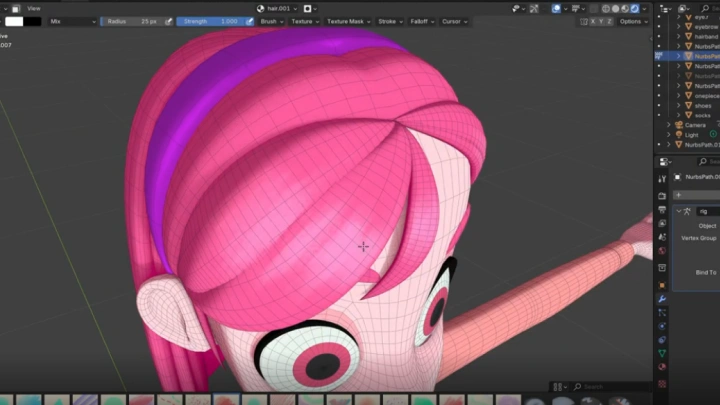The image size is (720, 405).
Task: Select the socks object in outliner
Action: pos(703,116)
